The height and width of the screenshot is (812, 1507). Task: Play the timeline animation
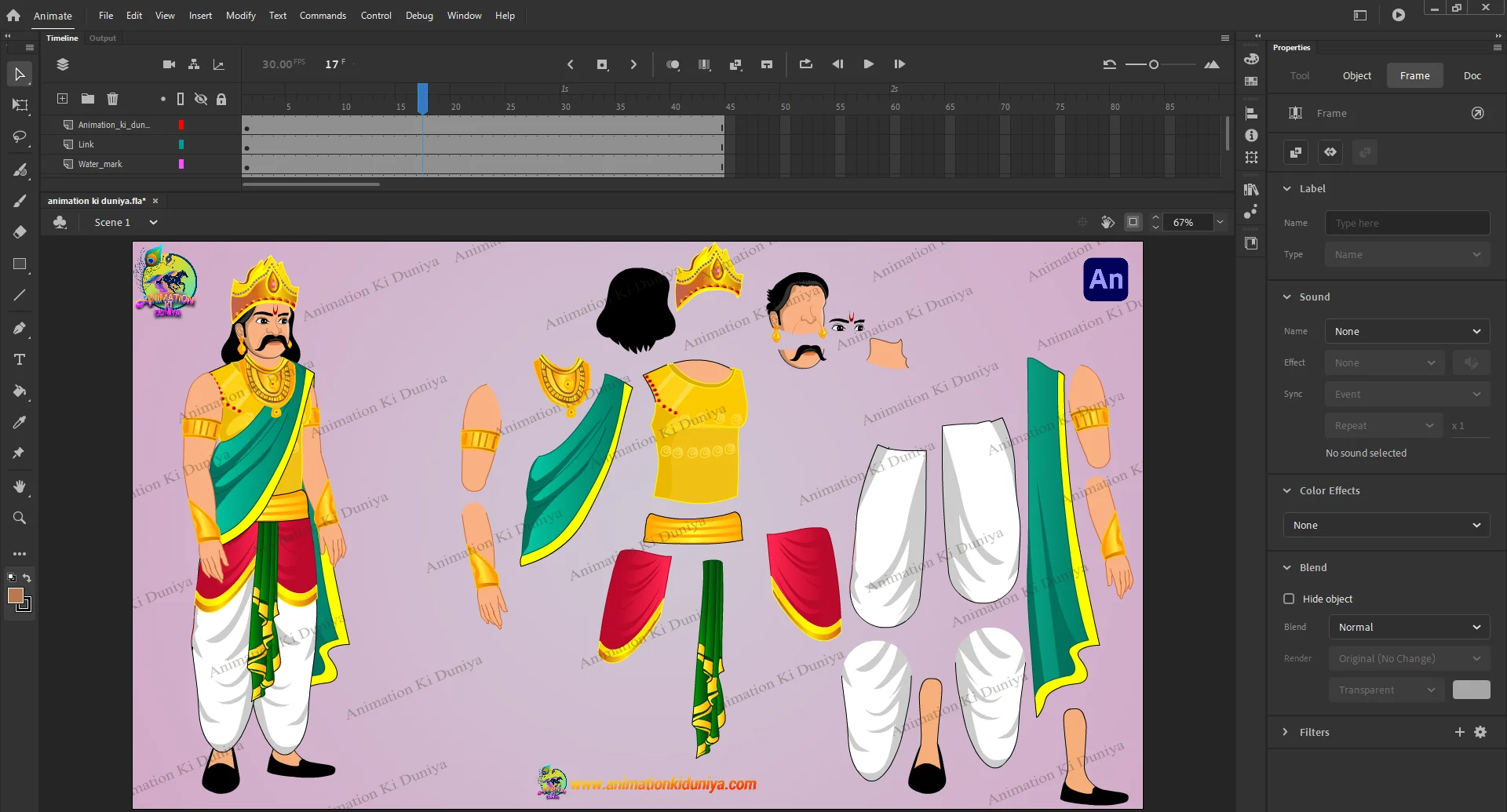[868, 64]
